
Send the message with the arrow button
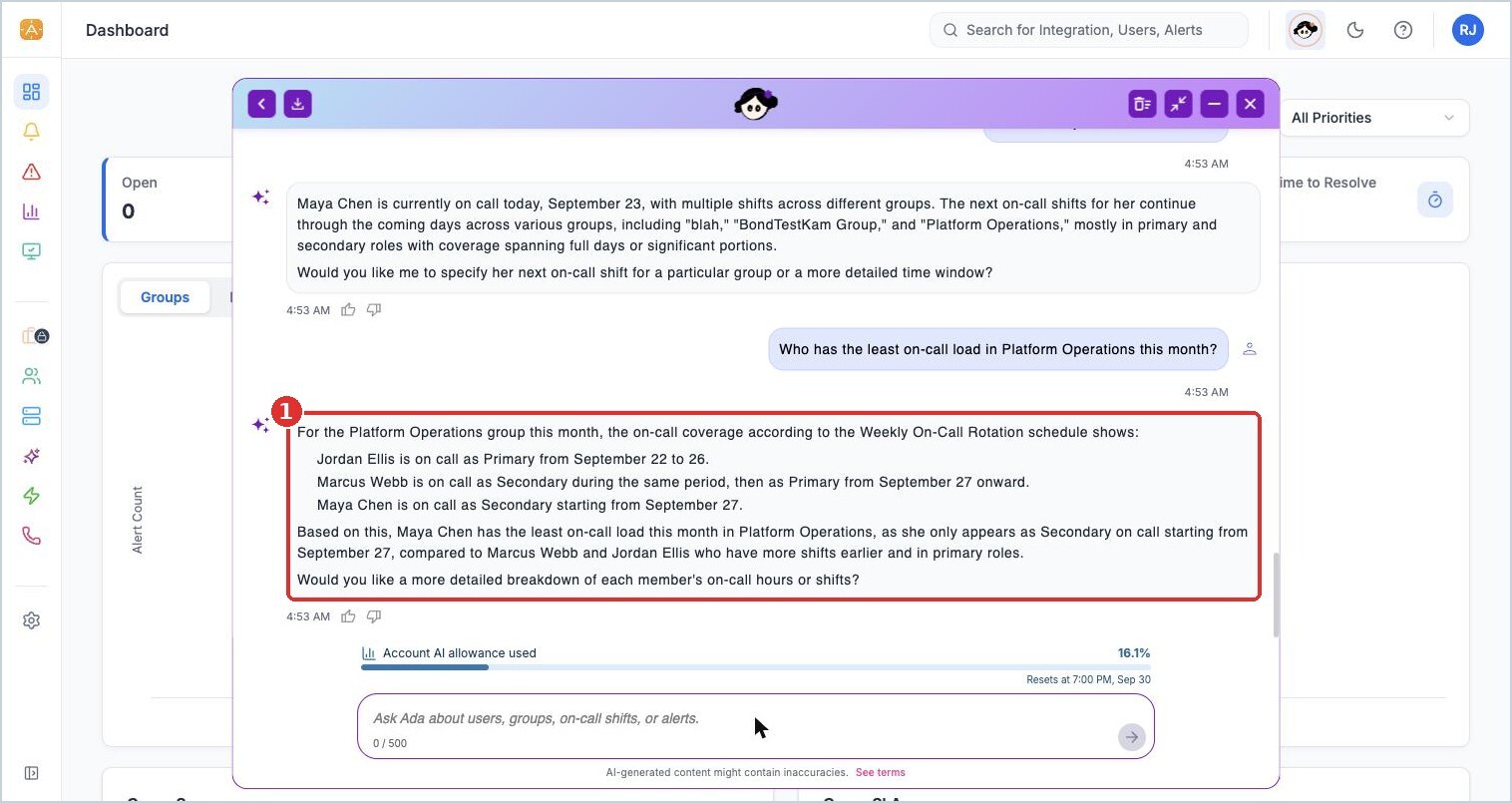1131,737
